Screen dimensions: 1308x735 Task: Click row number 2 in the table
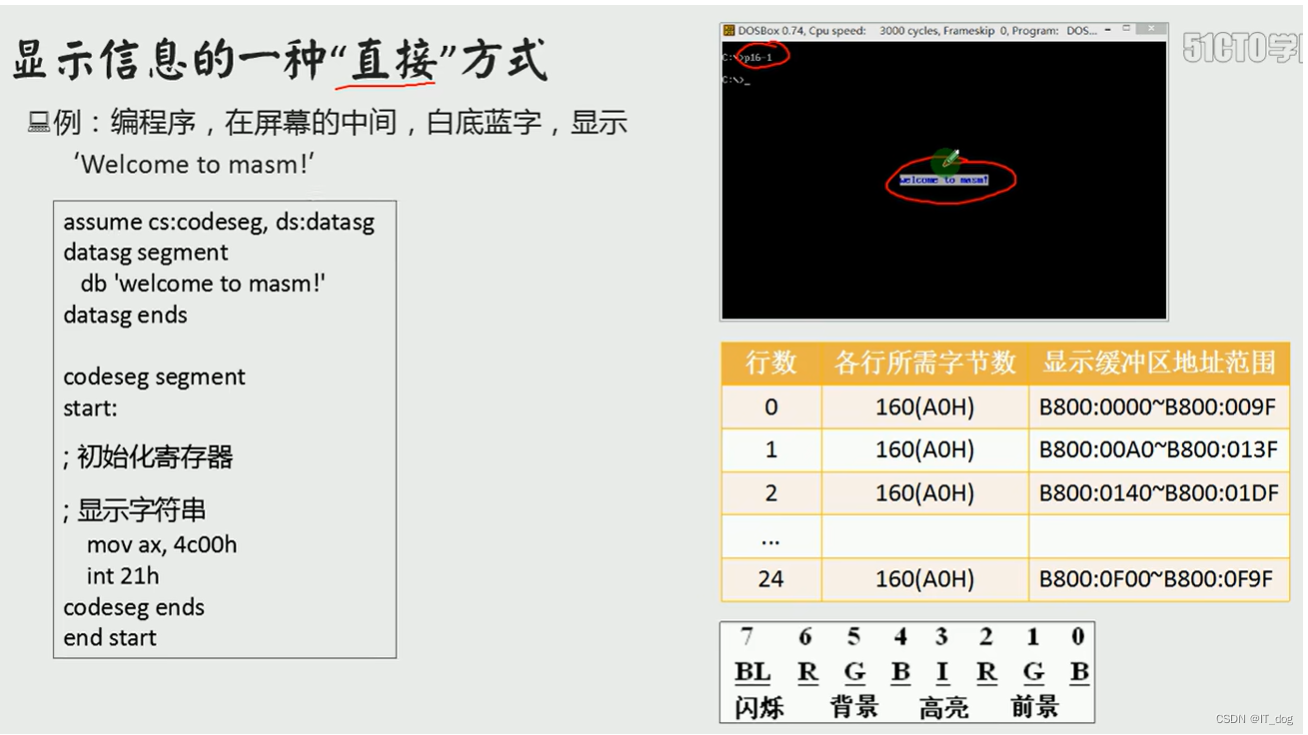(x=771, y=493)
